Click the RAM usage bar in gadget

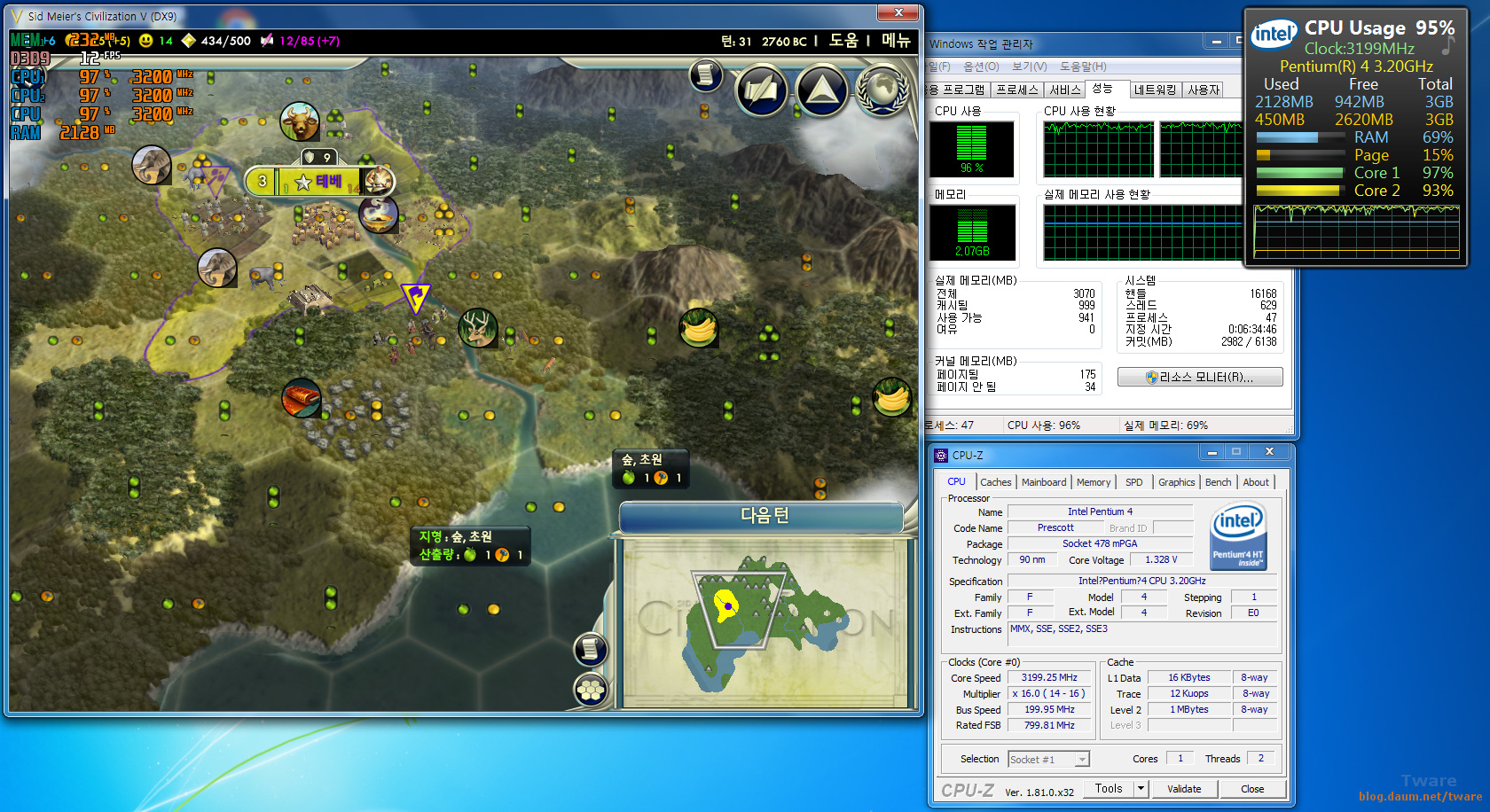tap(1300, 137)
